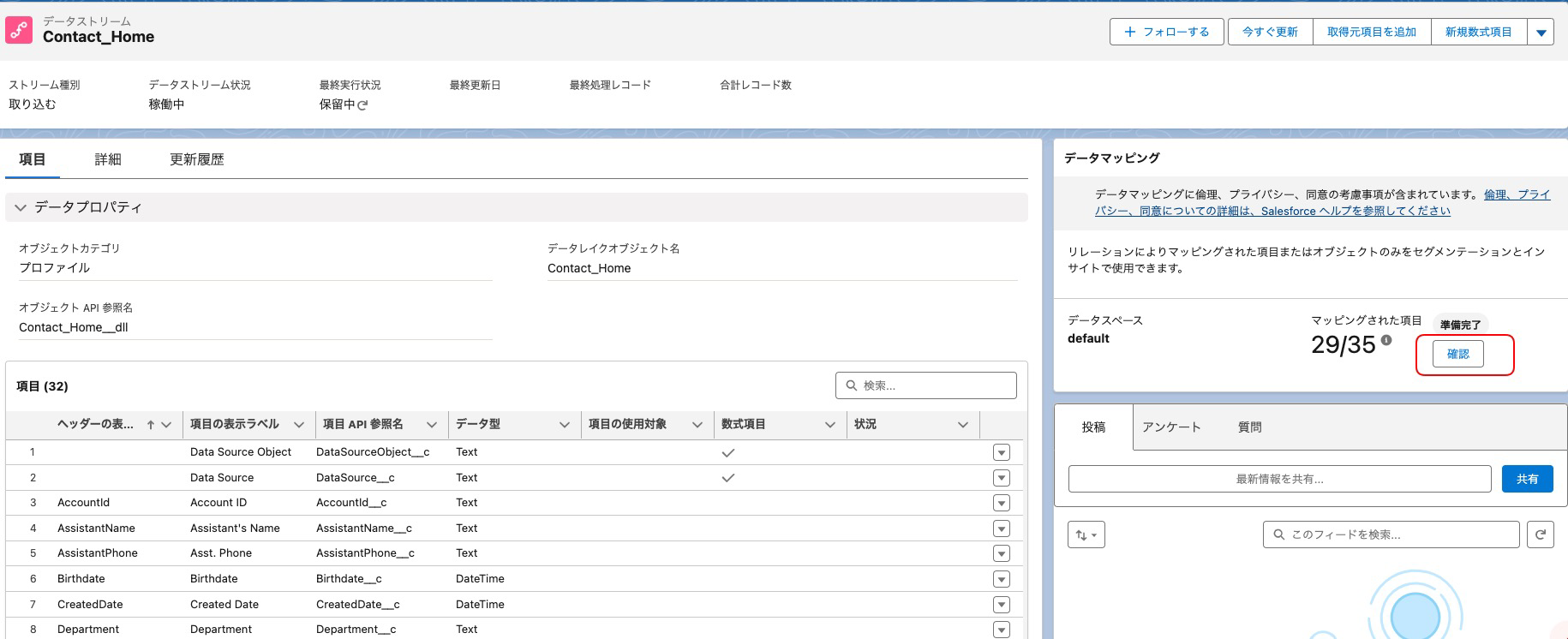Click the 項目 table search field

pos(926,385)
